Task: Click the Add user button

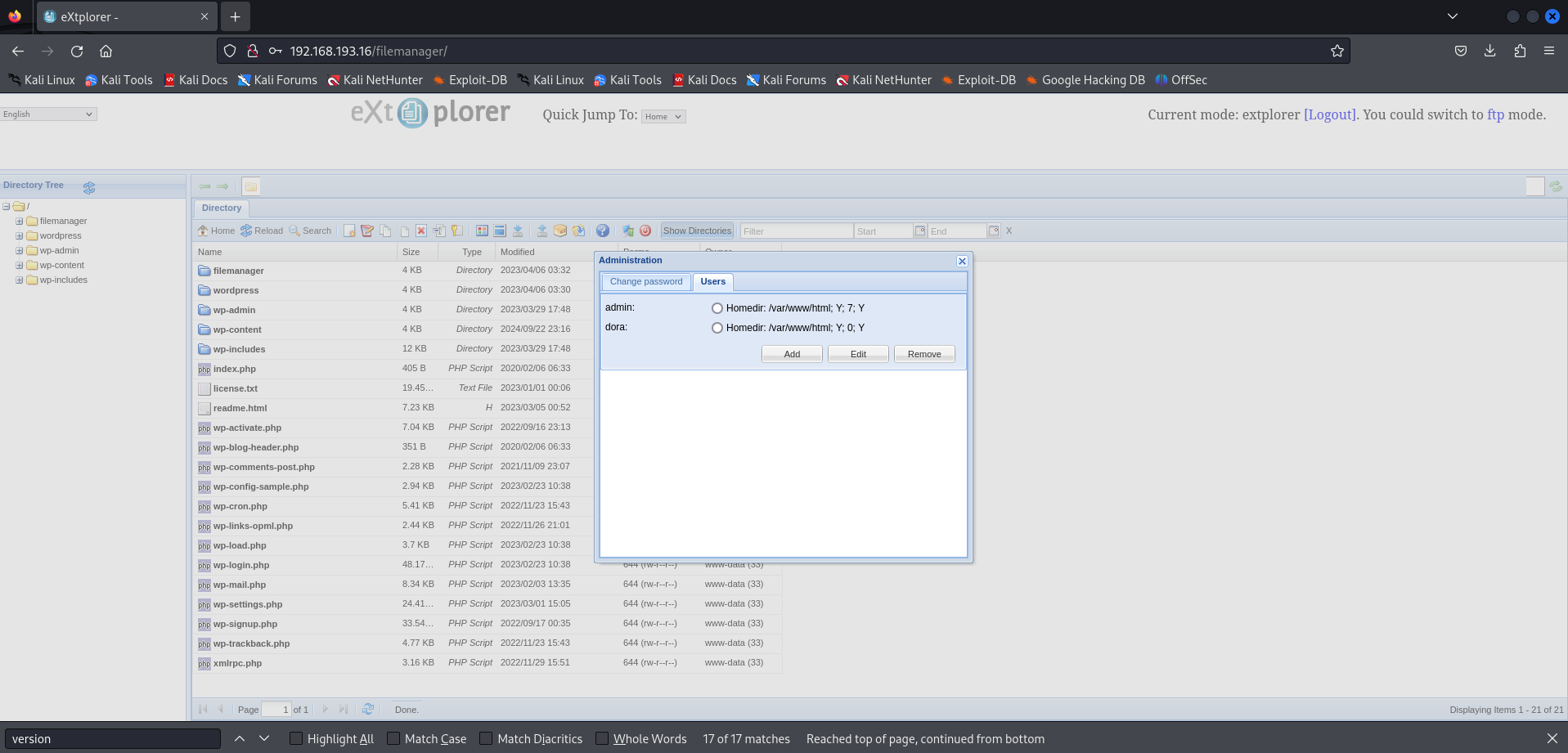Action: (792, 354)
